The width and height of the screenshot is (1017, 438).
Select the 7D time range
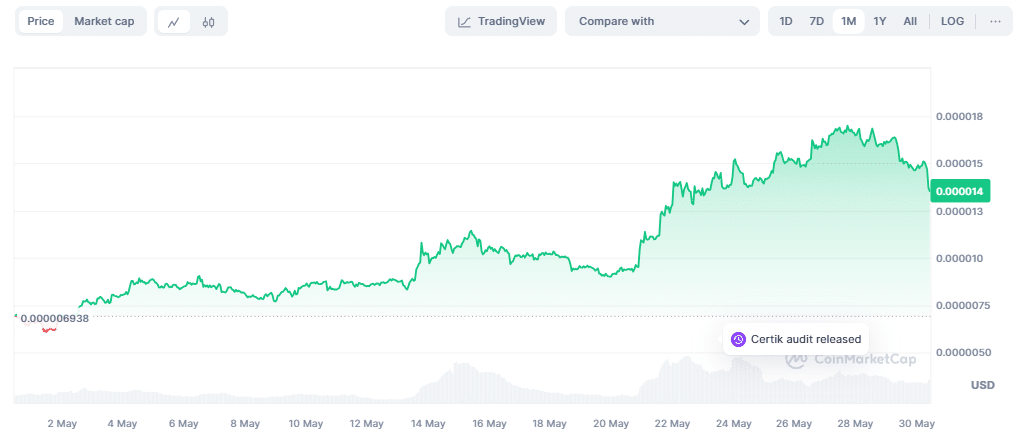pos(816,21)
